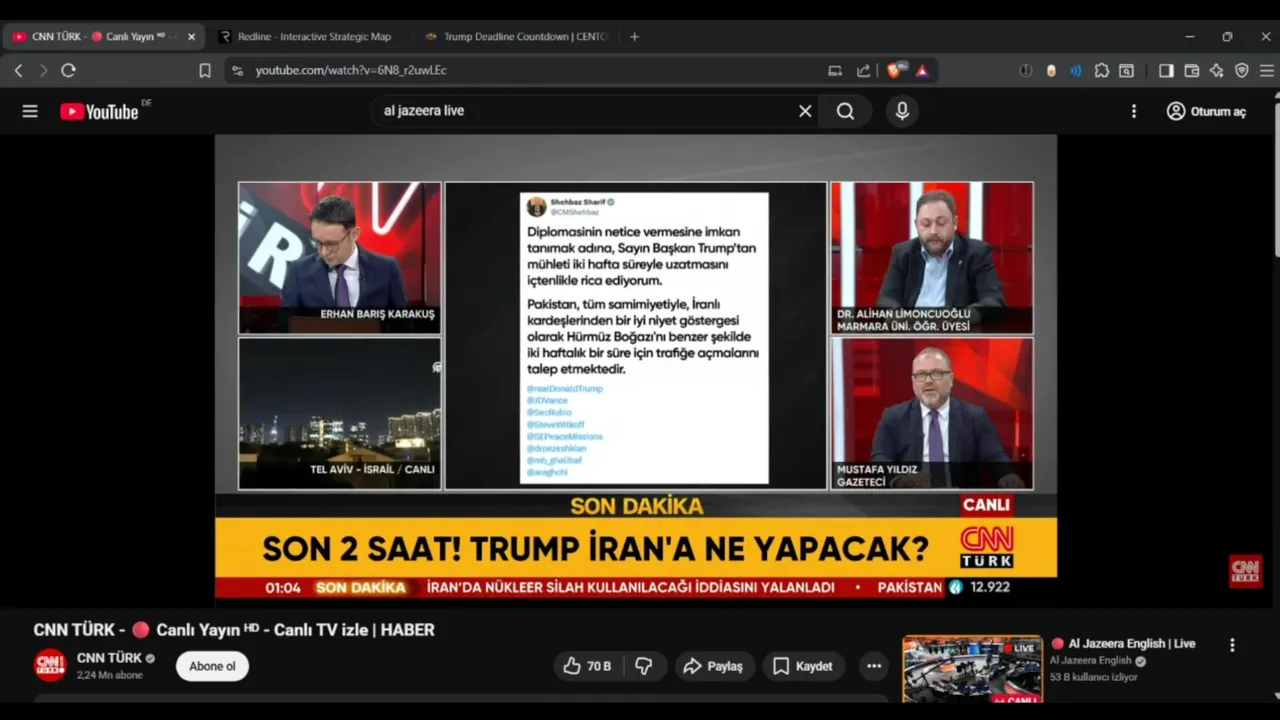Share the video via Paylaş button
The width and height of the screenshot is (1280, 720).
[712, 666]
